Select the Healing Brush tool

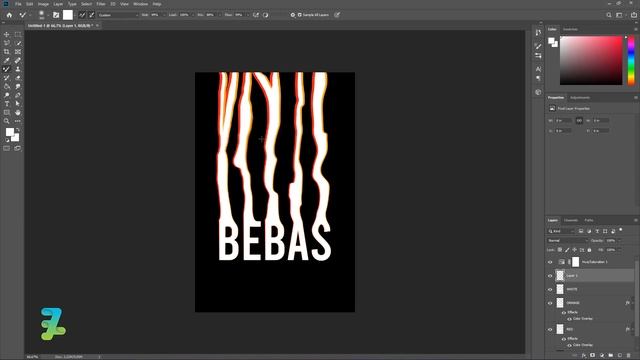[18, 60]
